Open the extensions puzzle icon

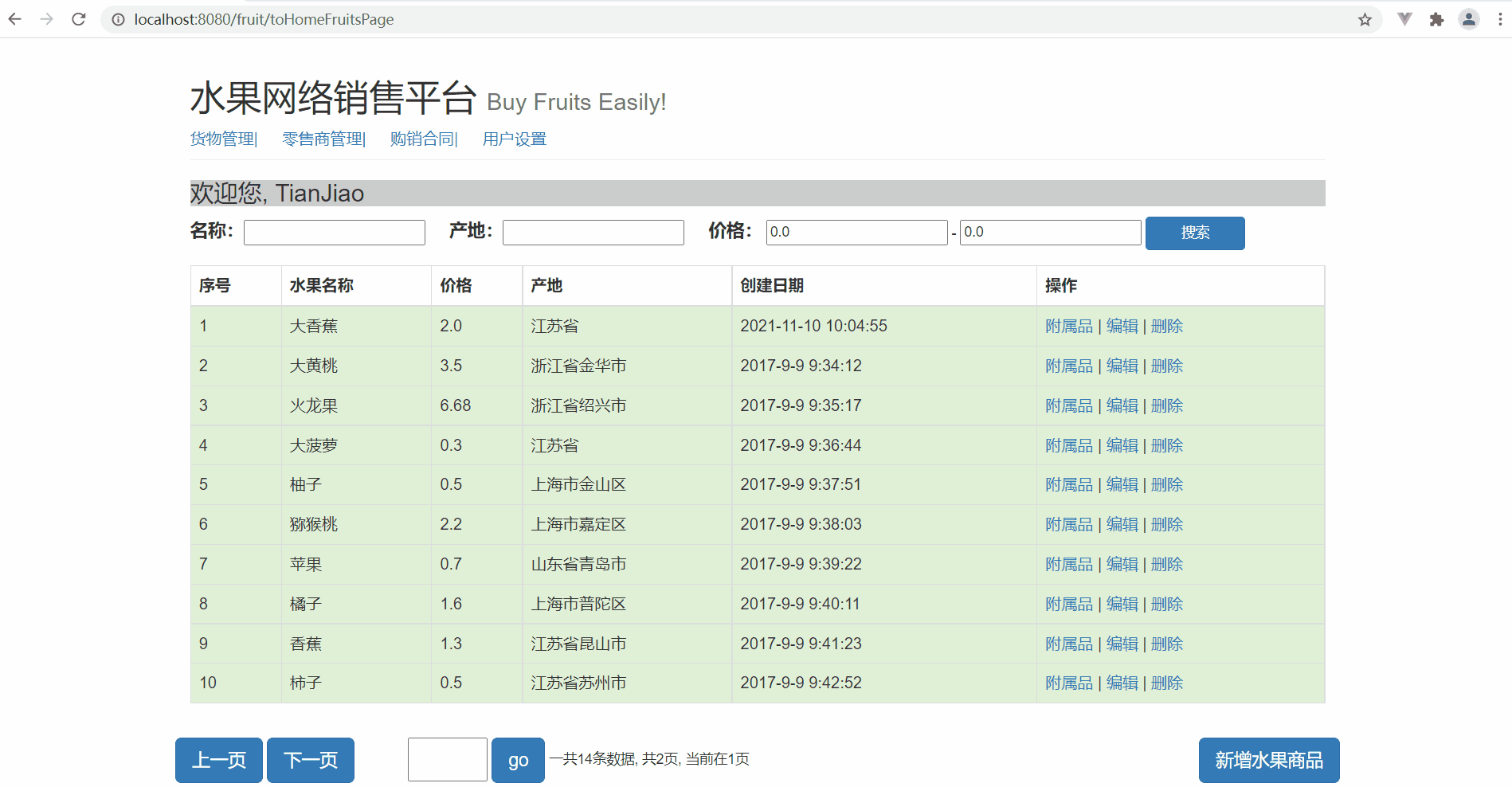click(x=1436, y=19)
